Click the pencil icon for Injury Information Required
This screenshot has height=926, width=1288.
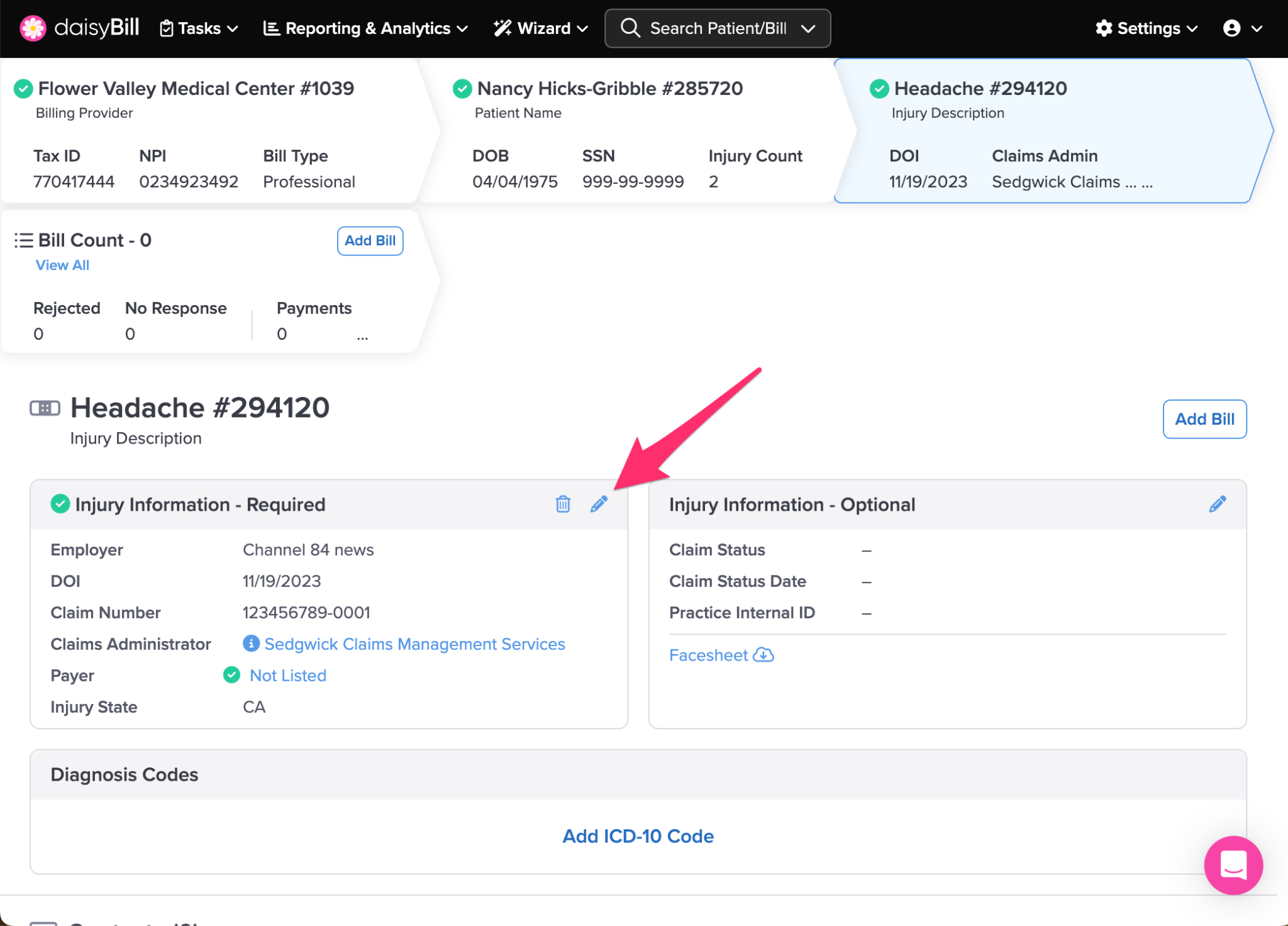599,504
